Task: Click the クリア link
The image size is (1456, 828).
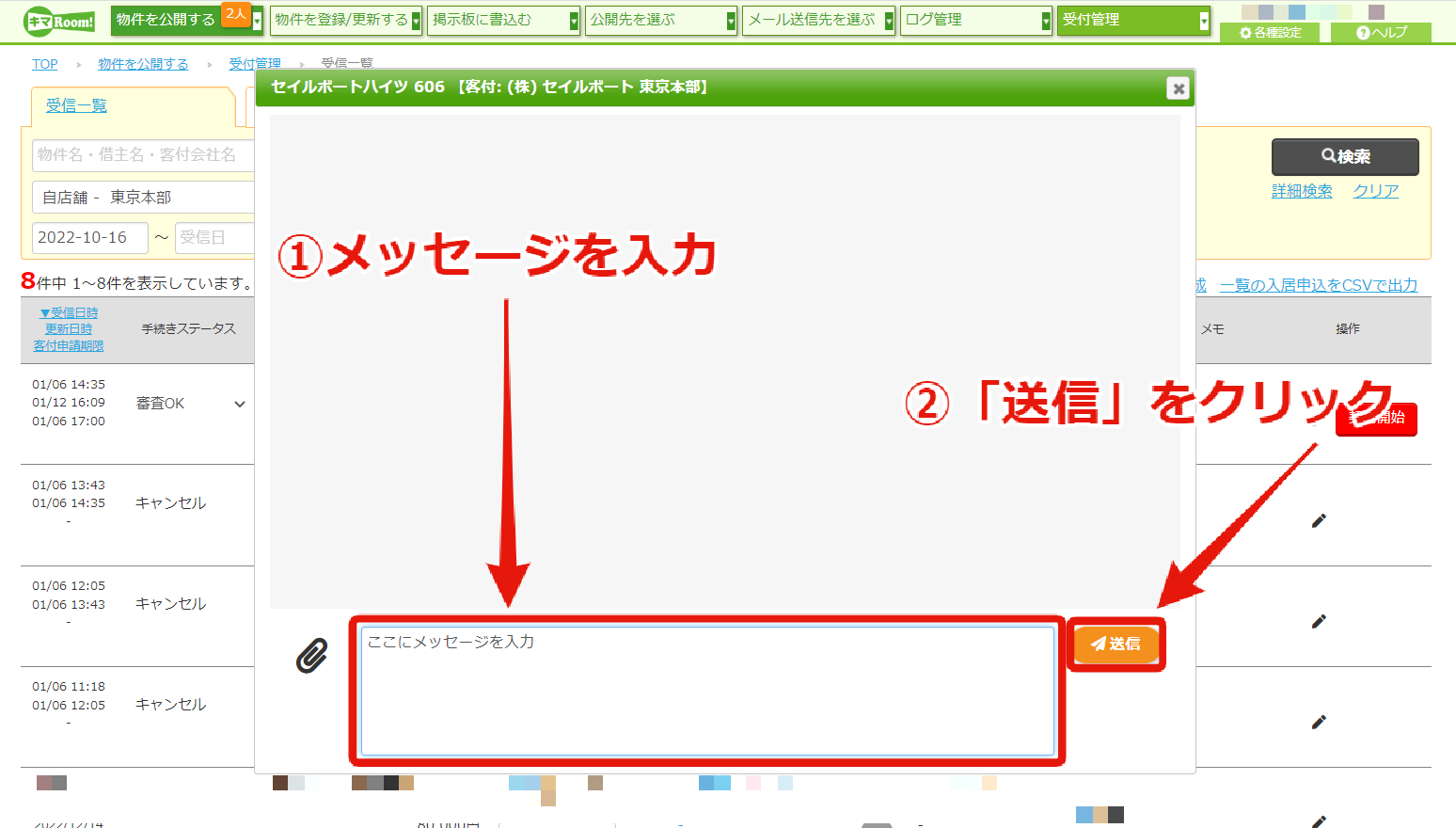Action: click(x=1375, y=191)
